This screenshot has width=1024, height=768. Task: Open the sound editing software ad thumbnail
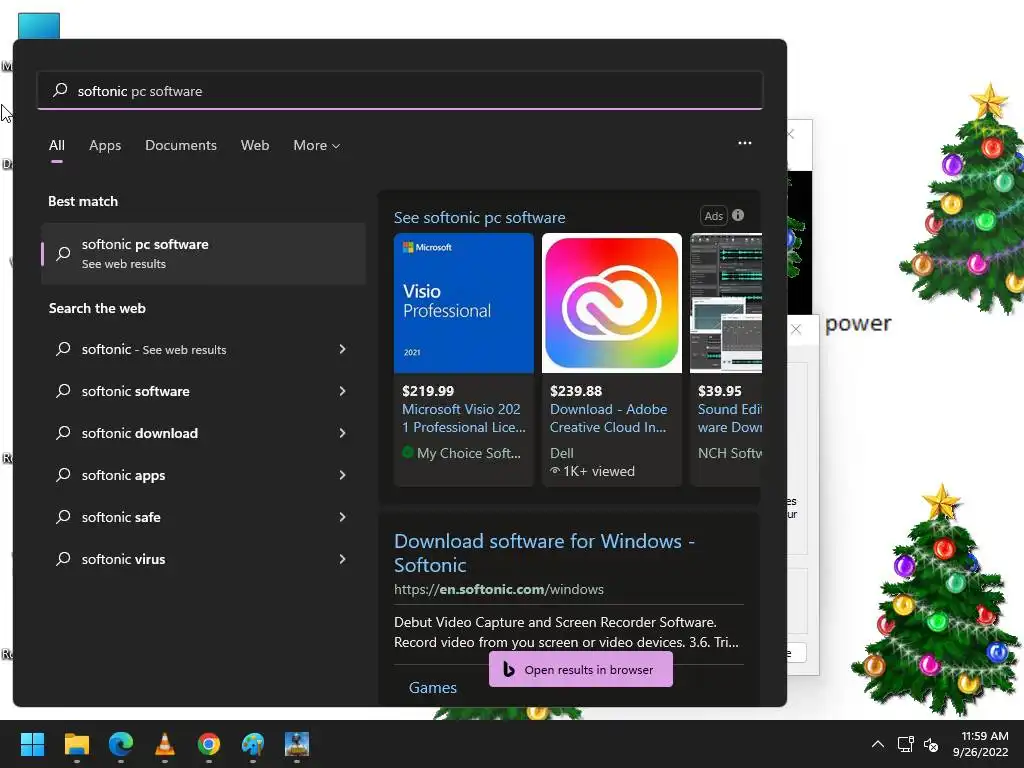pyautogui.click(x=726, y=303)
